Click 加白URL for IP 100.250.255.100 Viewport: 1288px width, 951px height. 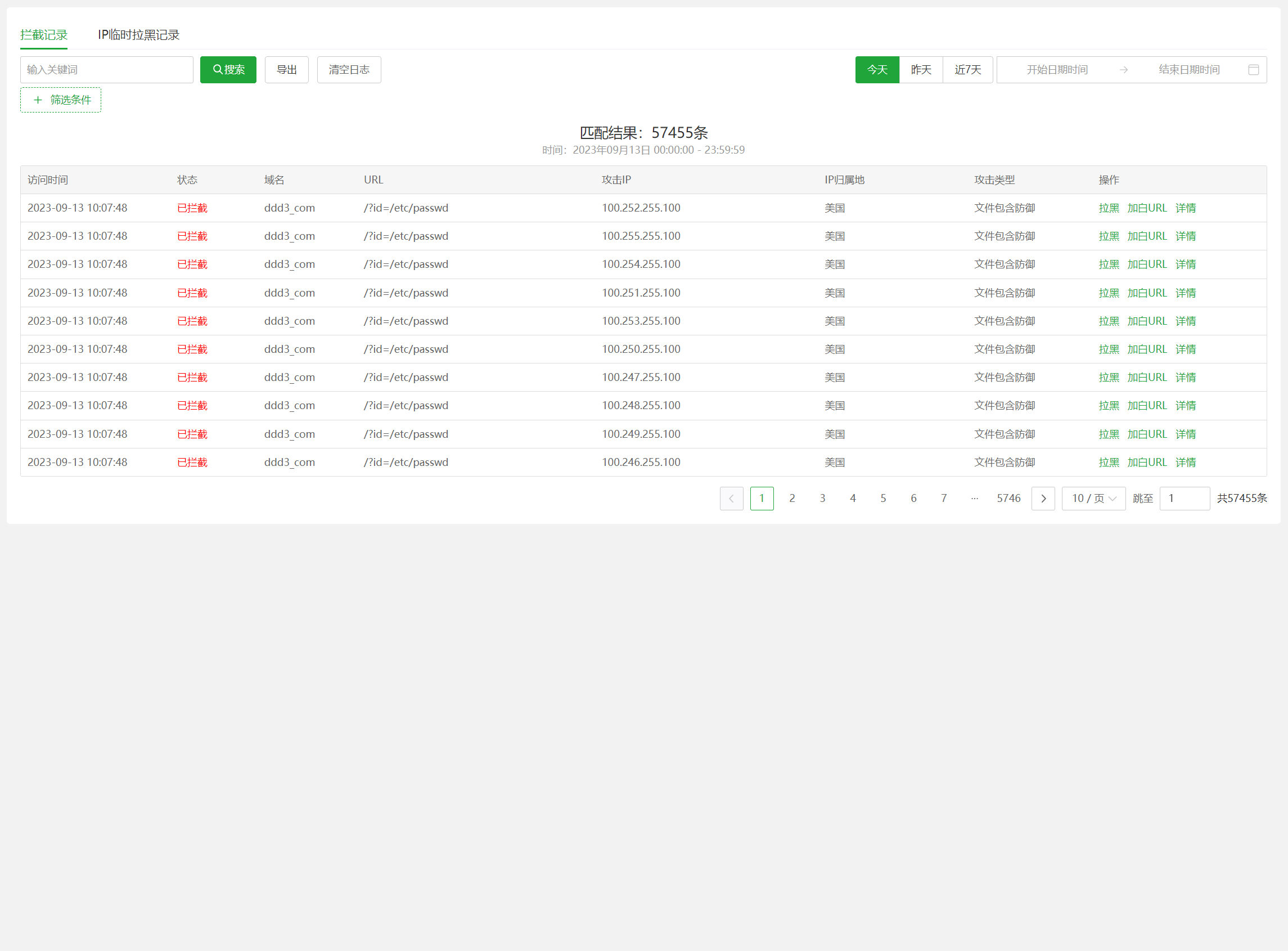(x=1146, y=349)
